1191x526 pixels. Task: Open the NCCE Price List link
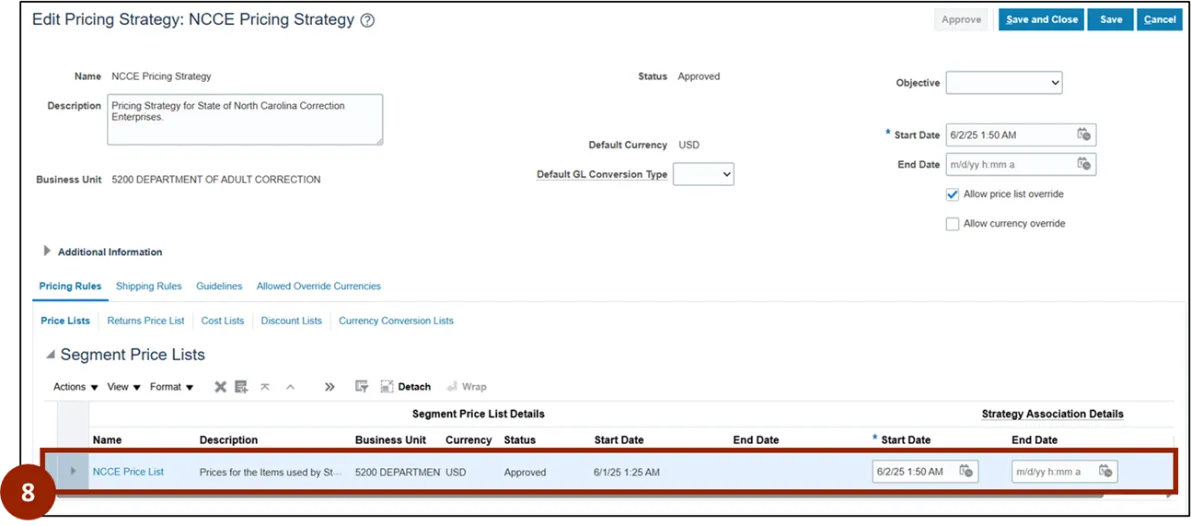coord(128,472)
